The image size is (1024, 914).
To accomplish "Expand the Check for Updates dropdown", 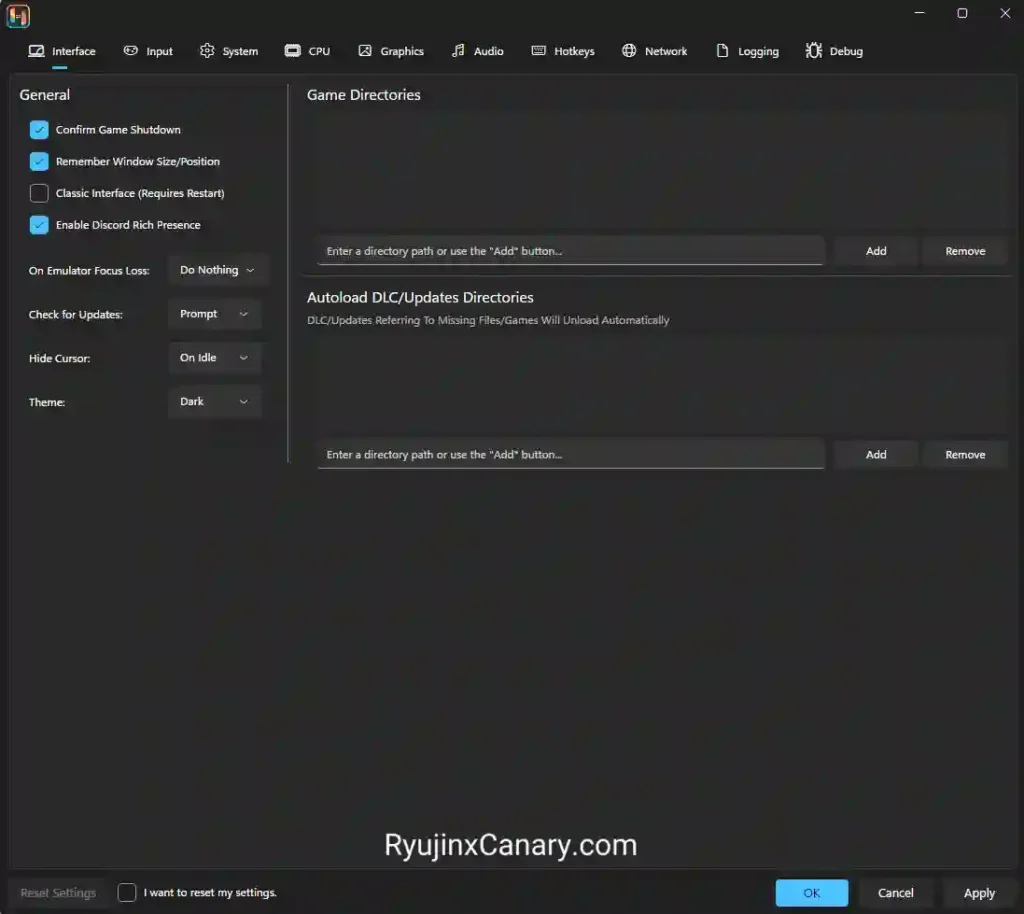I will point(214,314).
